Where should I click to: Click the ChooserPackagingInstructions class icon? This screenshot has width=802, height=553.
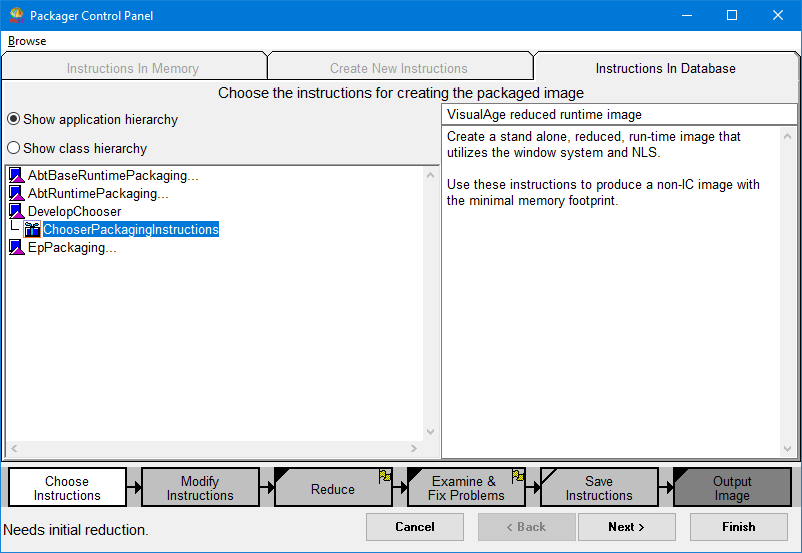(32, 230)
